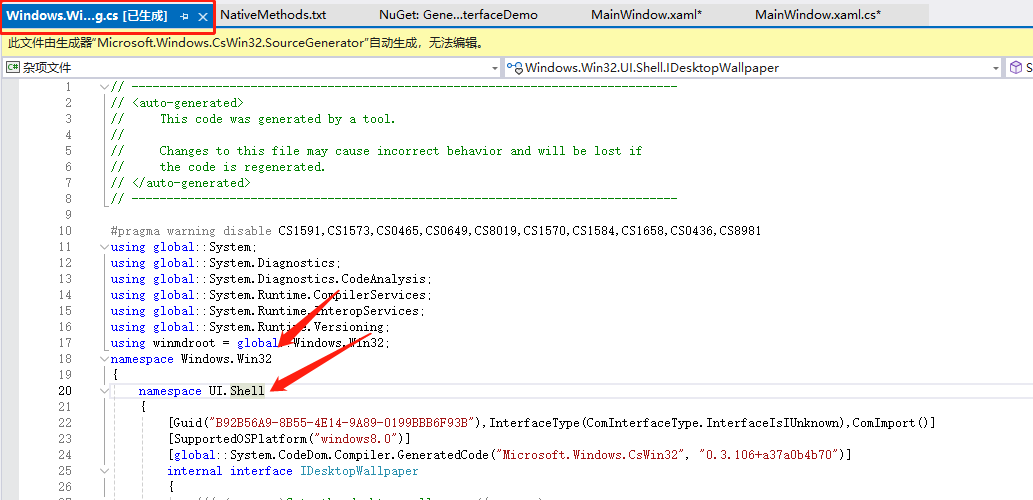Click line number 20 in the gutter
Screen dimensions: 1033x500
click(65, 391)
